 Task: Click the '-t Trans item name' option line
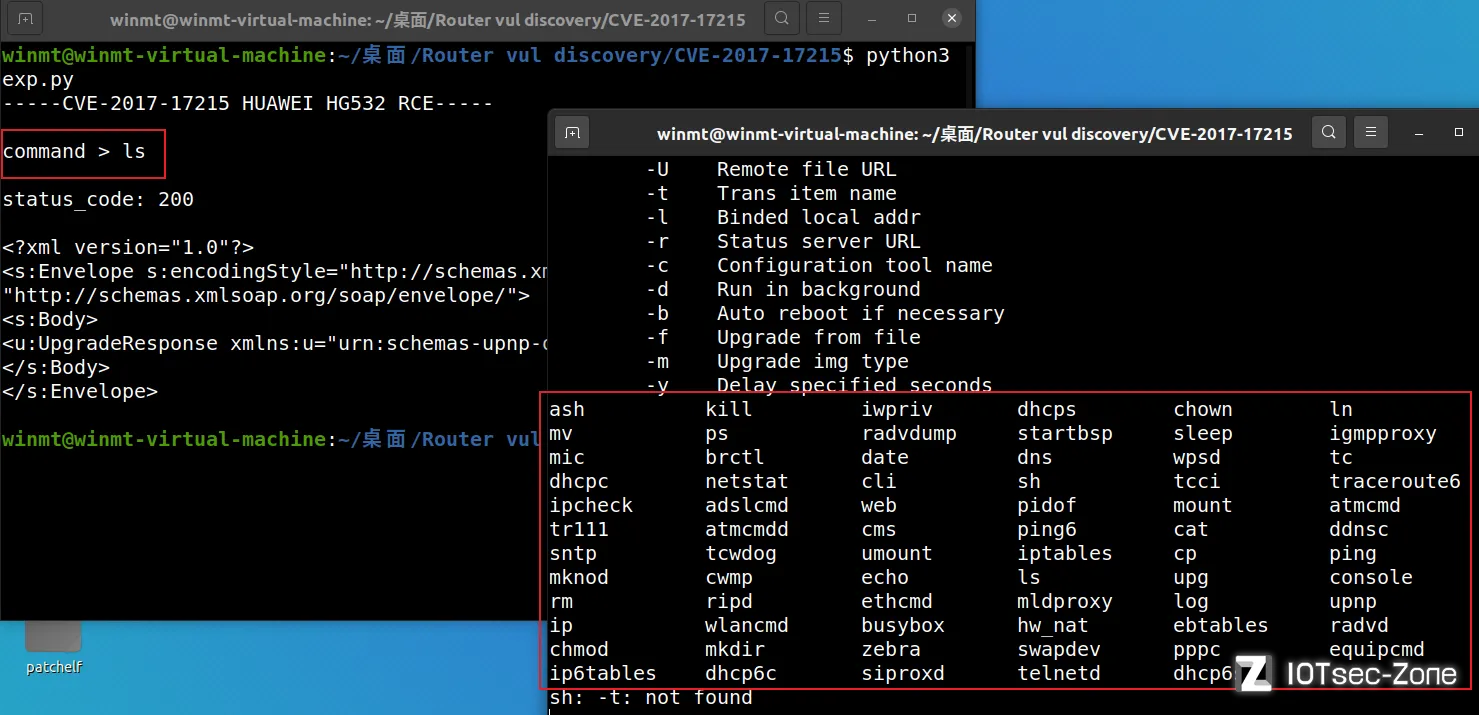click(771, 194)
